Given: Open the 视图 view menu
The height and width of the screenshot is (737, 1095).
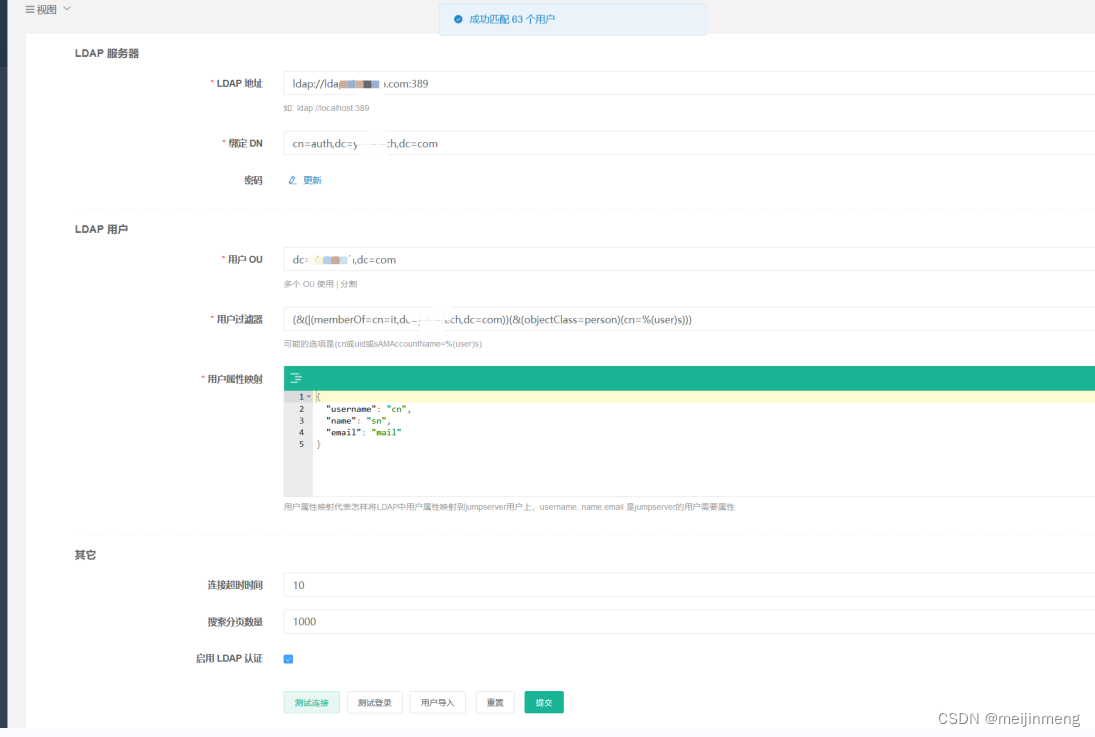Looking at the screenshot, I should 47,10.
